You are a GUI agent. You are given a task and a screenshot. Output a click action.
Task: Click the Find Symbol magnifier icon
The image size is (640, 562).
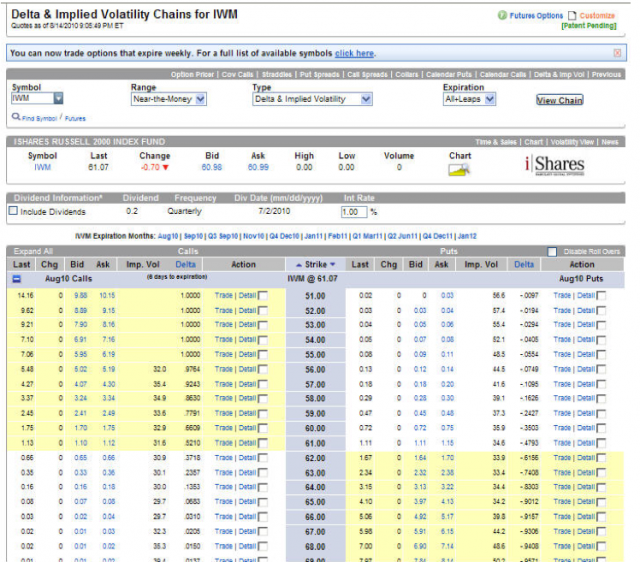[x=16, y=117]
